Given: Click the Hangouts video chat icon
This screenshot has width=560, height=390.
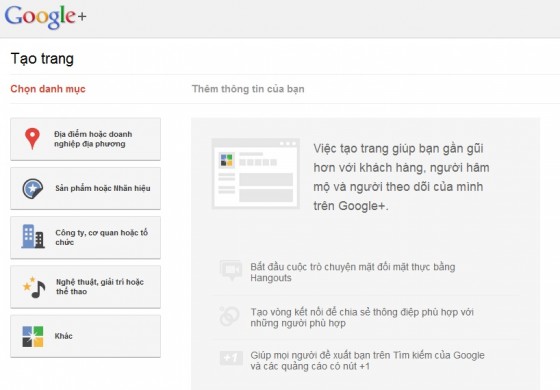Looking at the screenshot, I should point(231,270).
